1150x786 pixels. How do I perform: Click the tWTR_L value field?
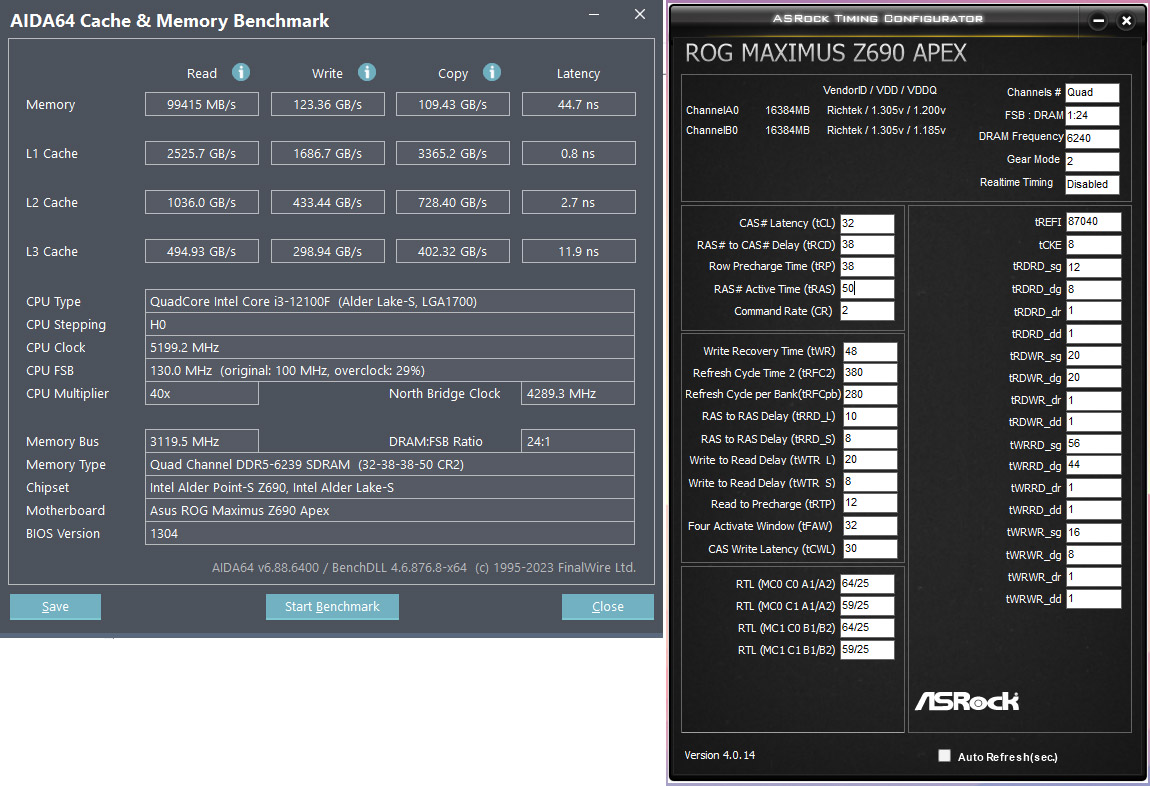[x=870, y=460]
